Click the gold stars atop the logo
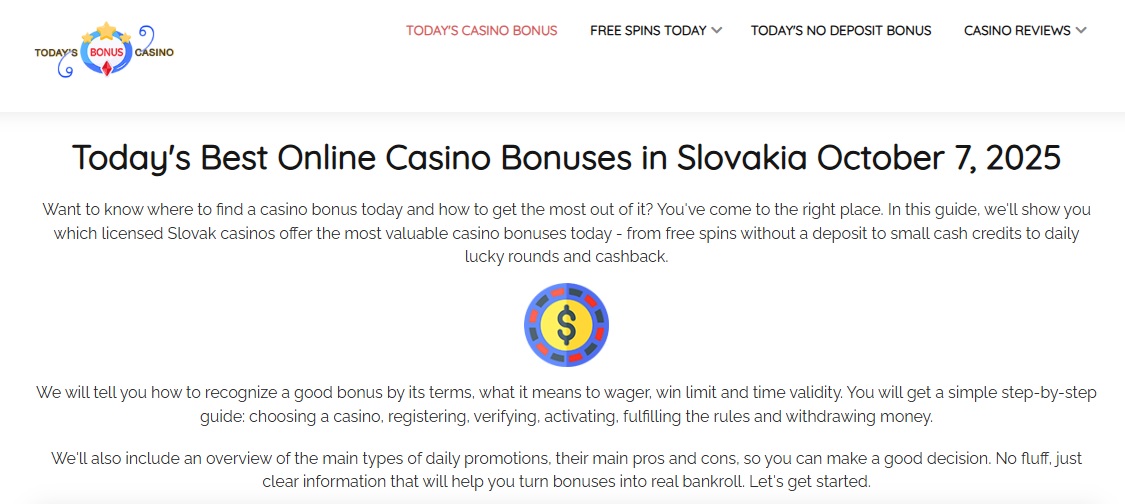 (x=106, y=32)
